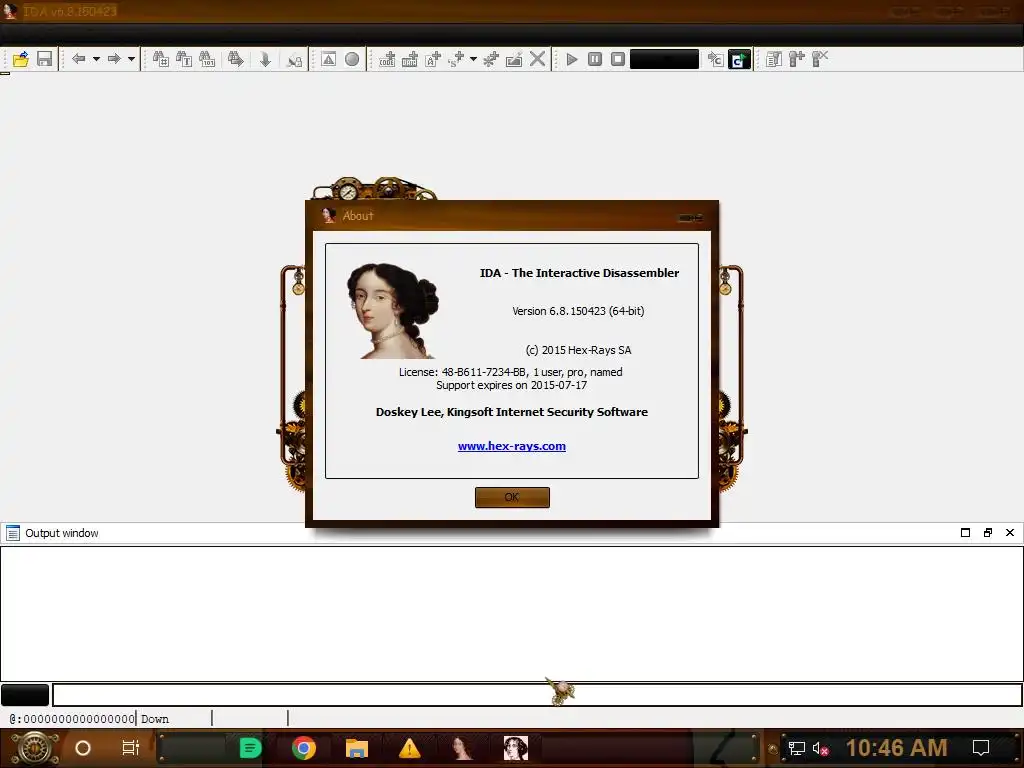Image resolution: width=1024 pixels, height=768 pixels.
Task: Open the back-navigation history dropdown arrow
Action: pos(96,59)
